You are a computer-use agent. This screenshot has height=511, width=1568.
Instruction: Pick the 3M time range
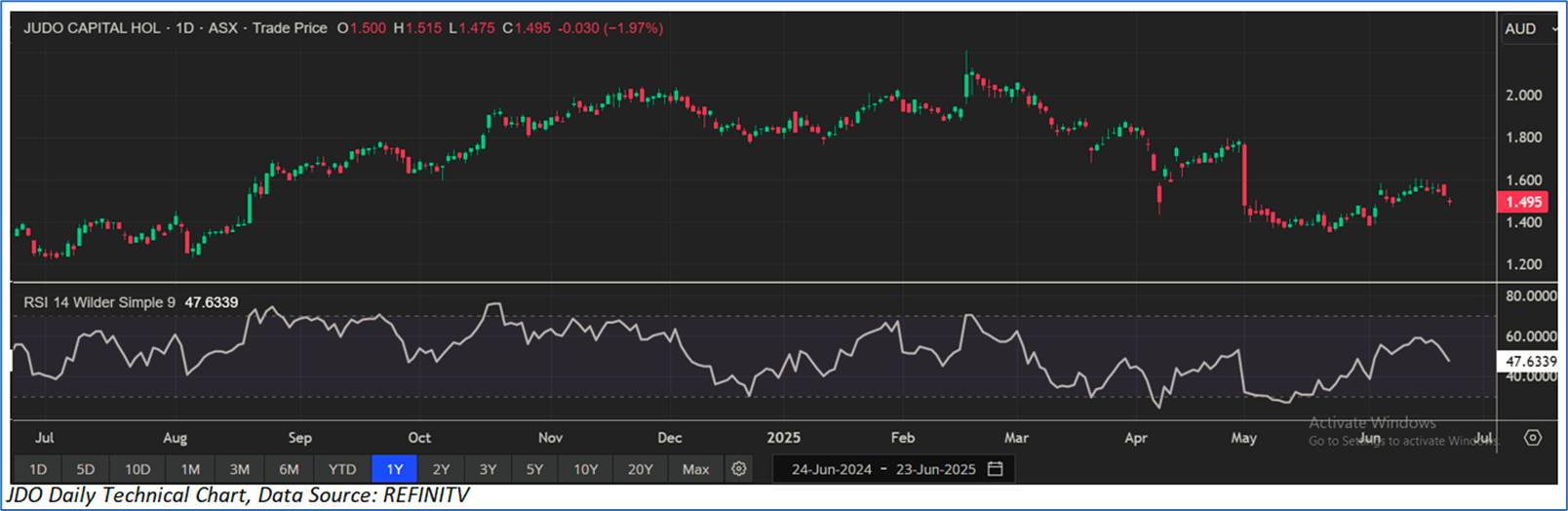239,469
